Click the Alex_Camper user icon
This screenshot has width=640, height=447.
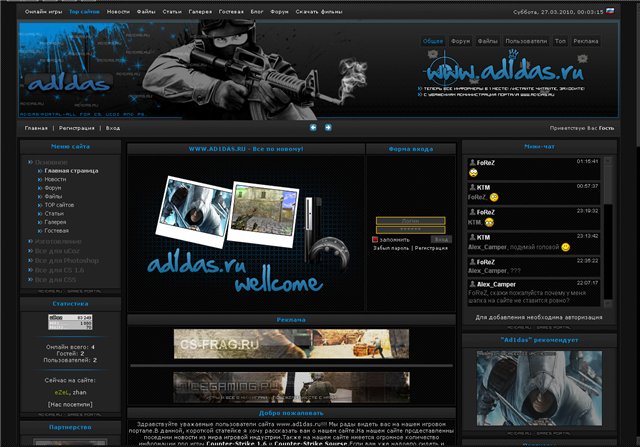(472, 284)
